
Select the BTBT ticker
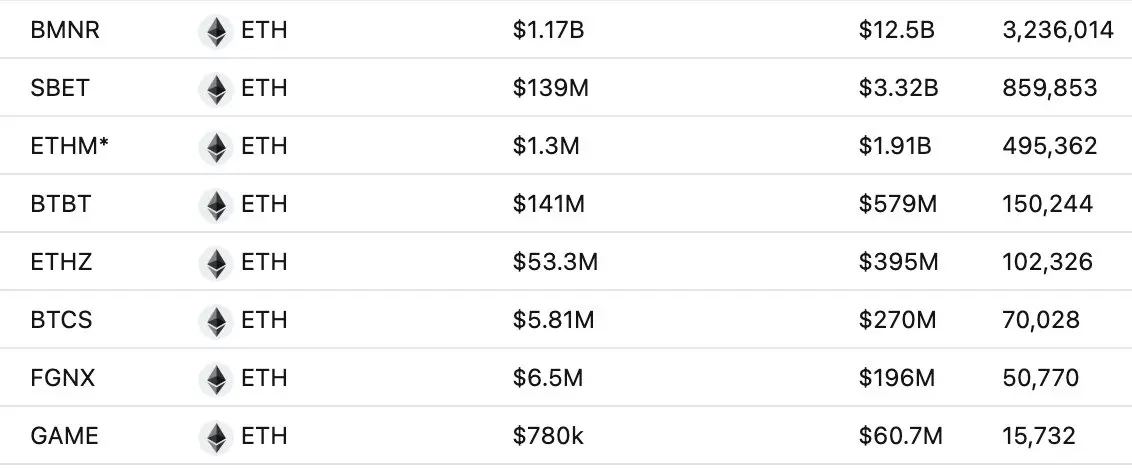click(x=61, y=205)
